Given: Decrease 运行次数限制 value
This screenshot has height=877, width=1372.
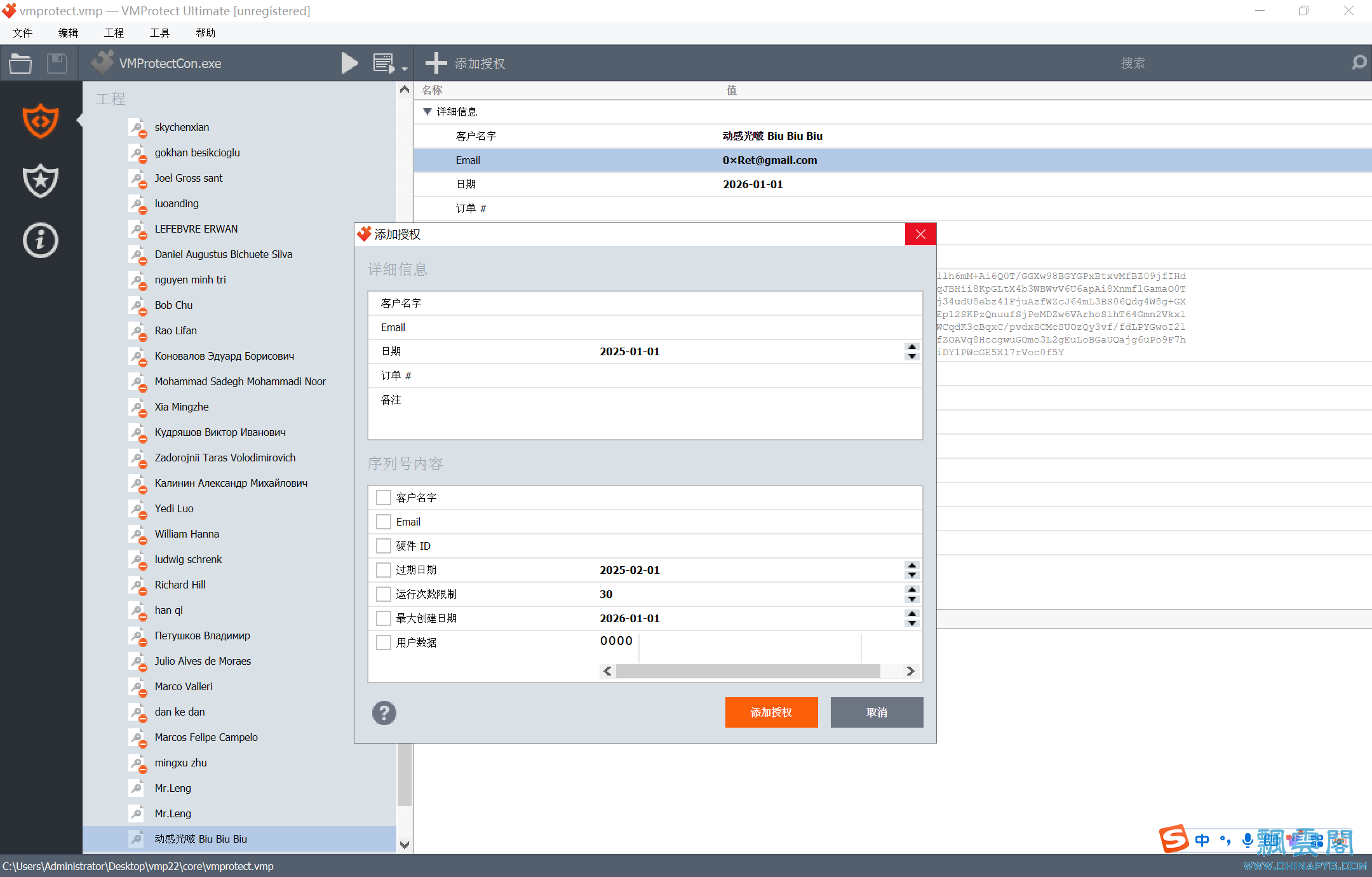Looking at the screenshot, I should [912, 599].
